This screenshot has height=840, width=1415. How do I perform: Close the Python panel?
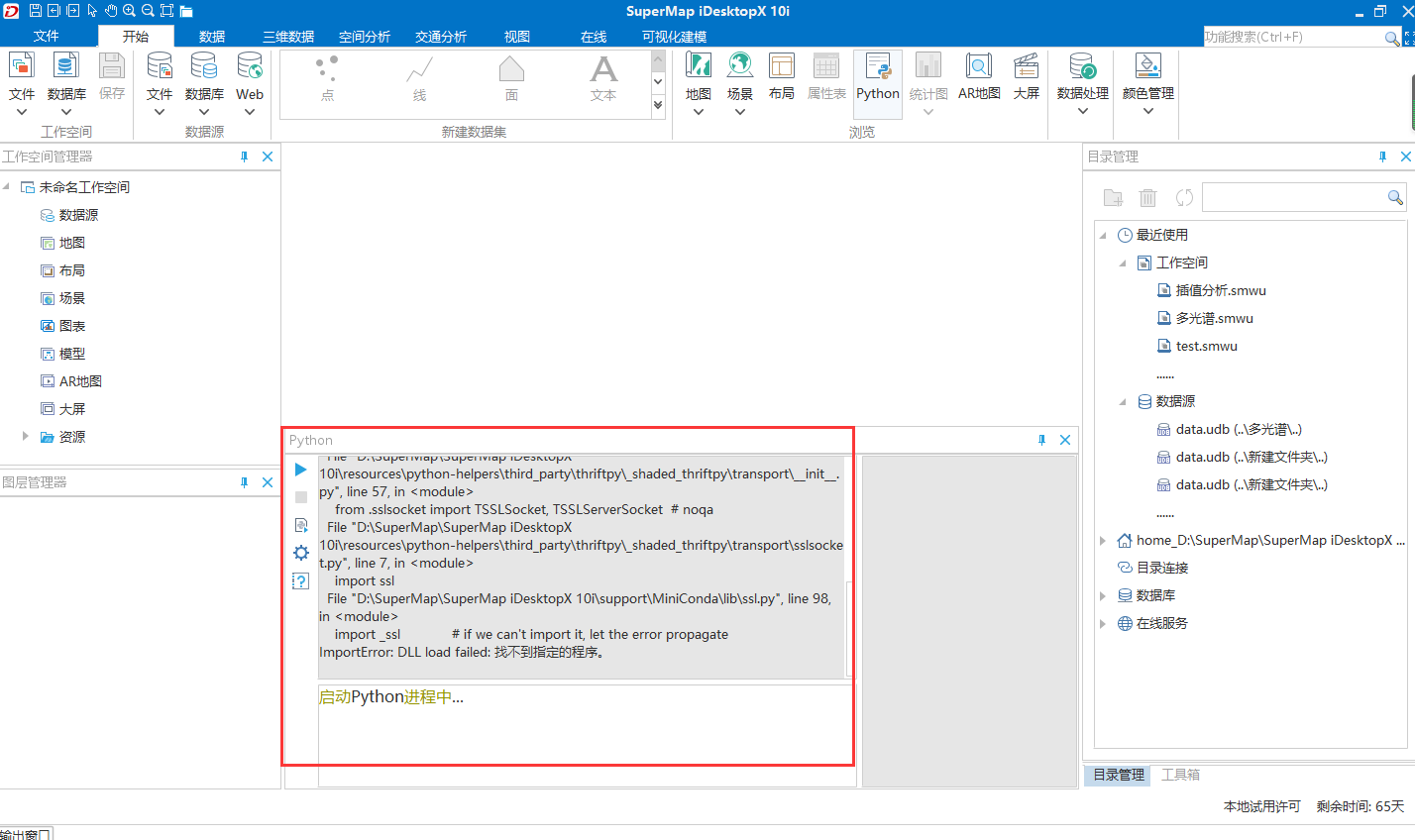(x=1065, y=440)
